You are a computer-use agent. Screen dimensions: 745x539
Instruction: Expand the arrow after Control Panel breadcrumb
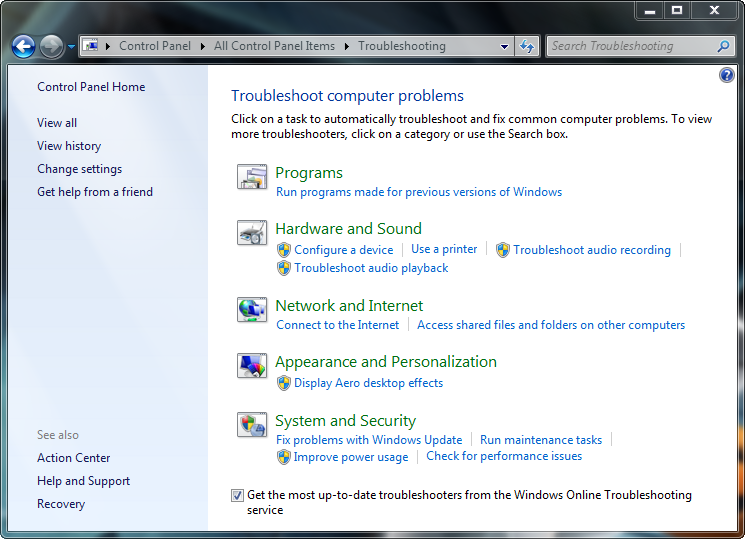[203, 46]
